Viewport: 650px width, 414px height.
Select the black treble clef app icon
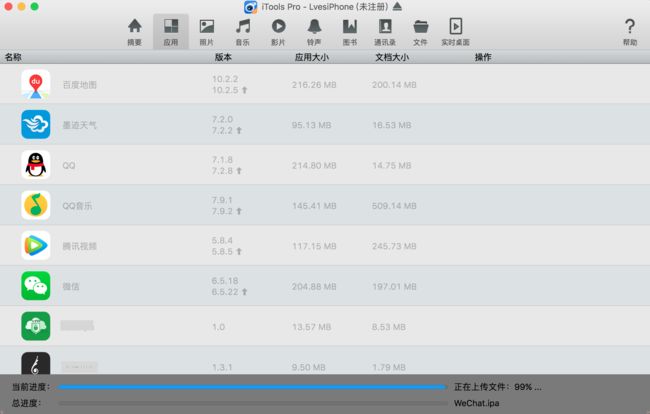coord(36,363)
